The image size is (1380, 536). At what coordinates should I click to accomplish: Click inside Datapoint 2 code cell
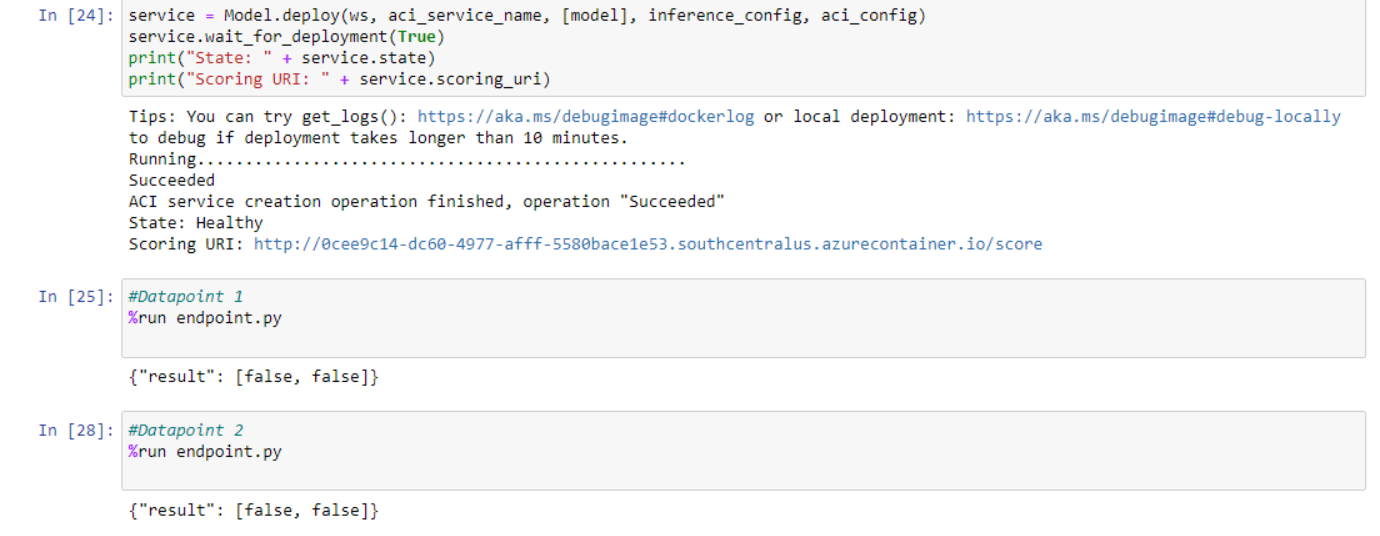(x=743, y=451)
